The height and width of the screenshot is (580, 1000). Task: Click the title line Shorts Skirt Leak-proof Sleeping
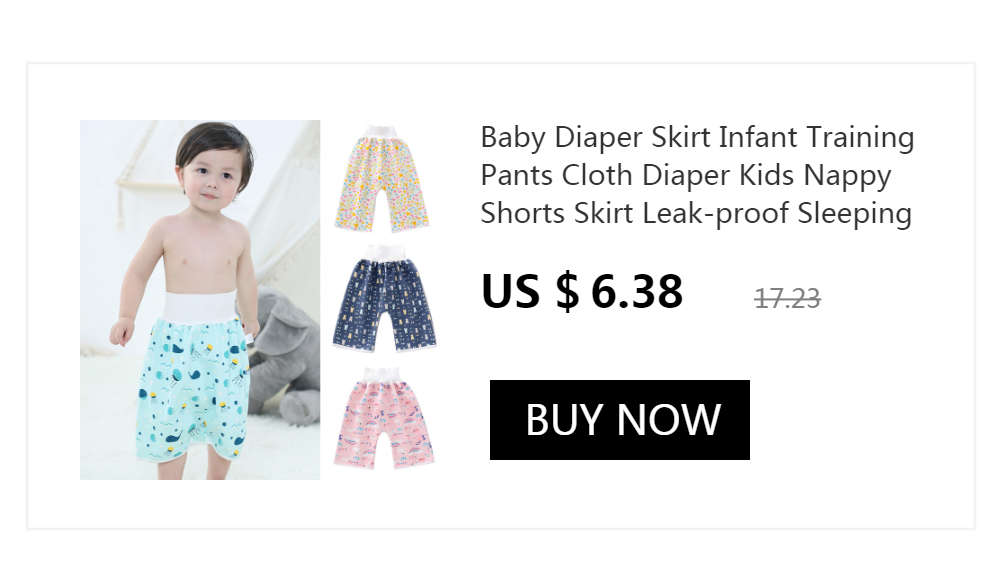point(696,214)
